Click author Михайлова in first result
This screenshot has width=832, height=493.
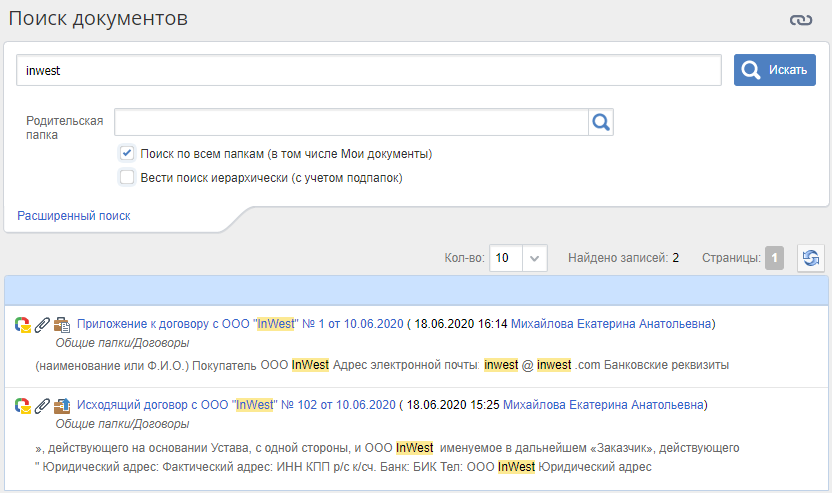[613, 324]
